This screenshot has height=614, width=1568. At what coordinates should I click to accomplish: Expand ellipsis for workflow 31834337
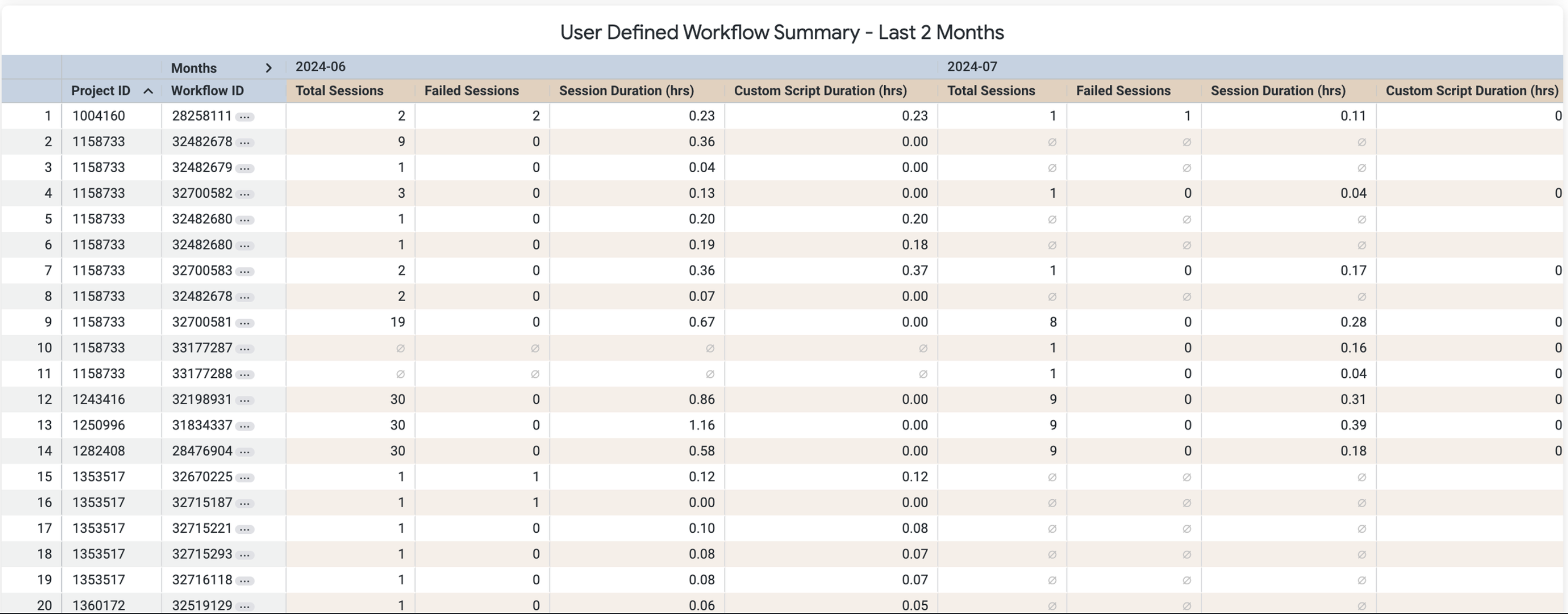245,426
